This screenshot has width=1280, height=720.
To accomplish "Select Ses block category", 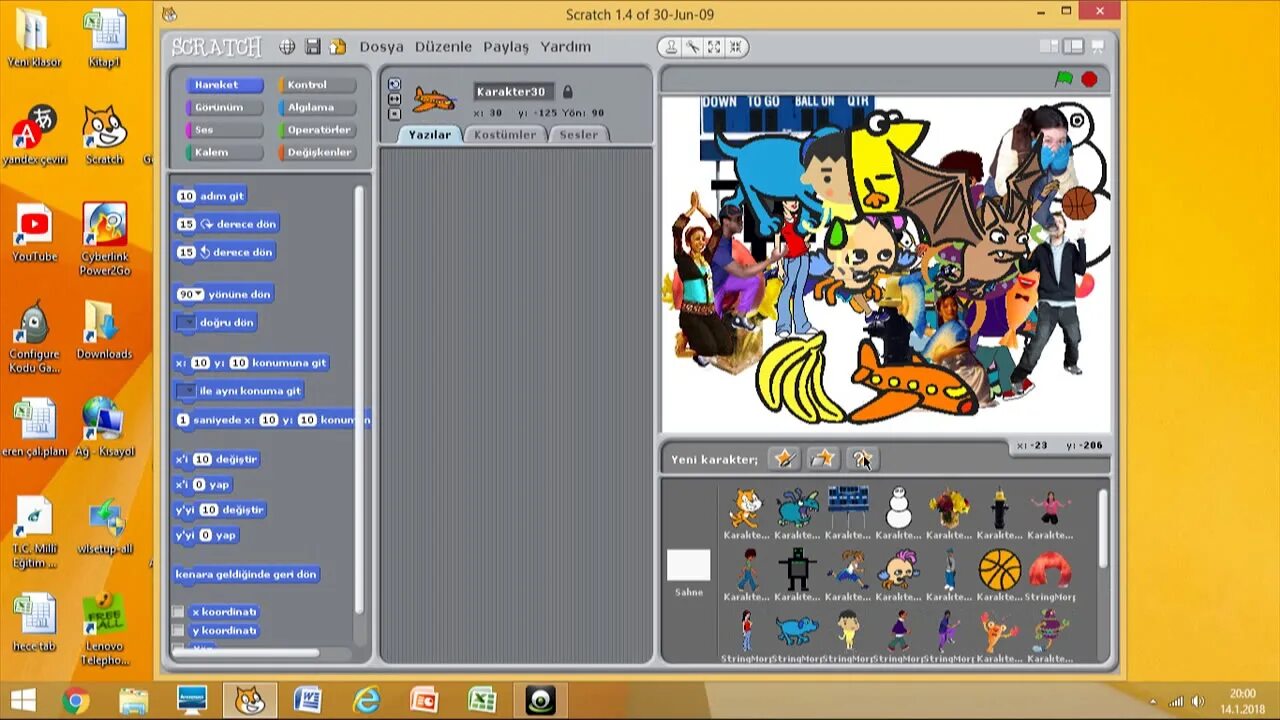I will (224, 130).
